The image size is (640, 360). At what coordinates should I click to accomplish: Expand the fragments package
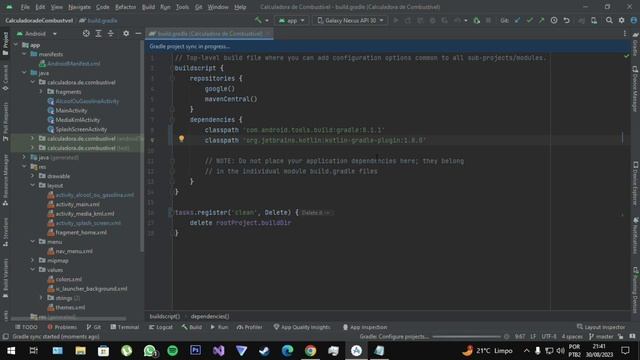(41, 91)
